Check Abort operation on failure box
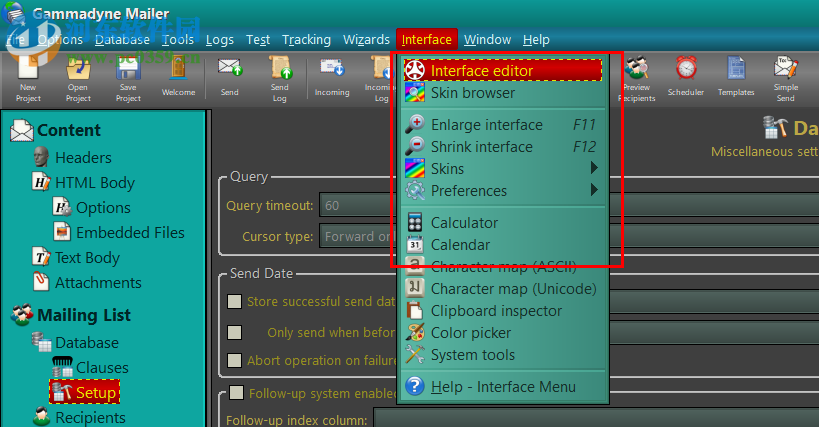This screenshot has width=819, height=427. [235, 360]
